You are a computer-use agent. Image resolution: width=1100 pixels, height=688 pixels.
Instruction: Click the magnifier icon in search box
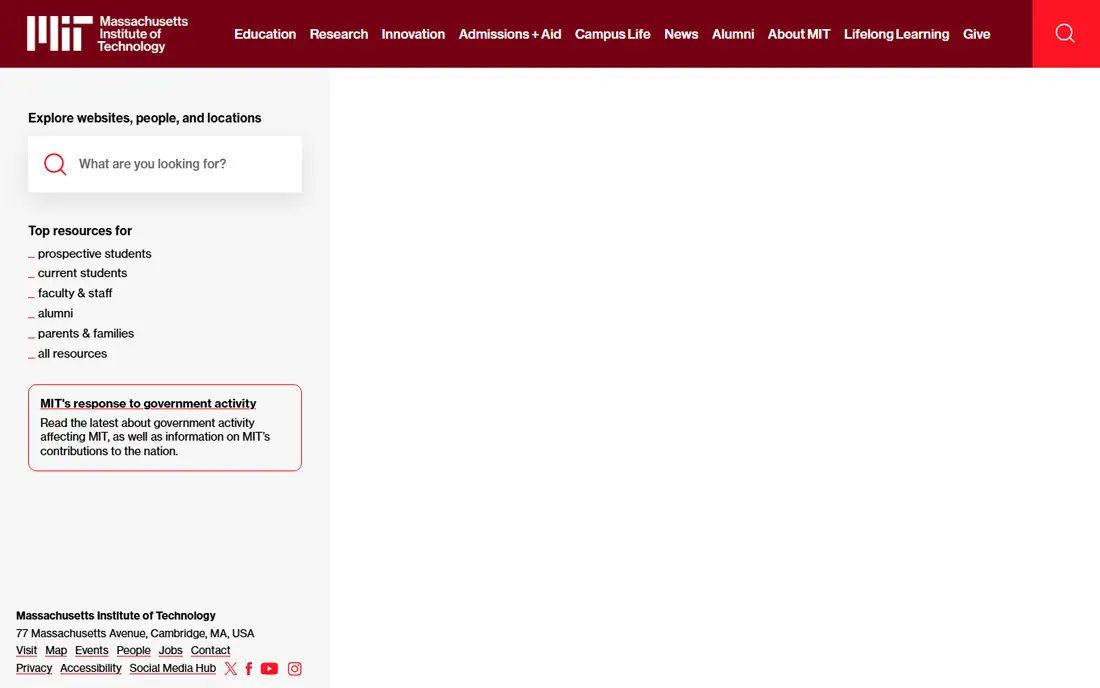coord(55,164)
